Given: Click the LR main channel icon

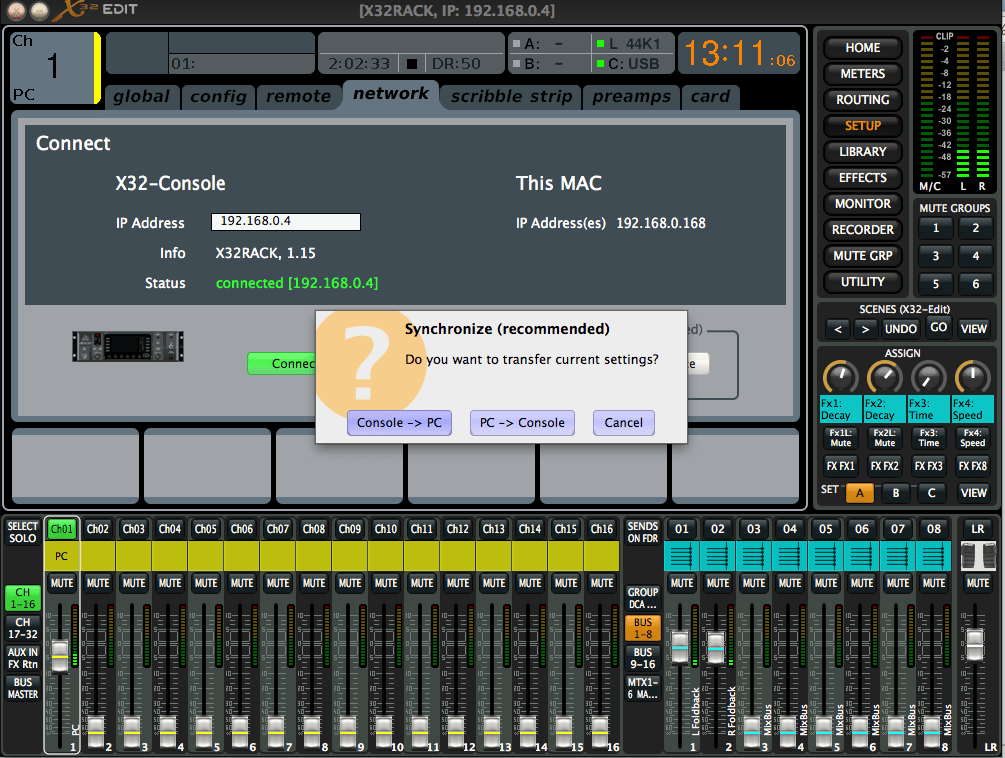Looking at the screenshot, I should (x=977, y=556).
